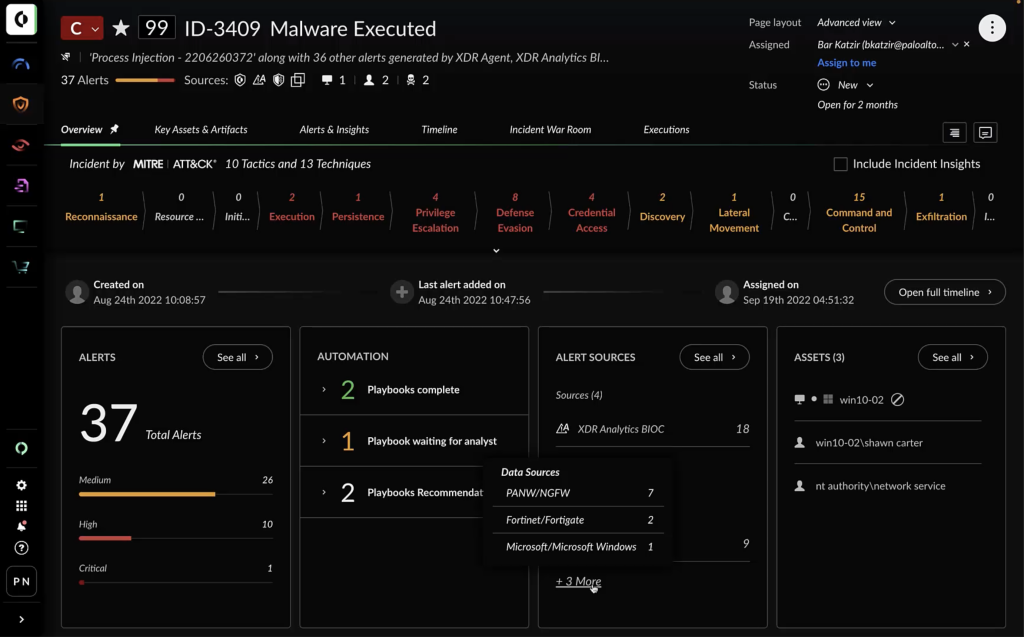
Task: Select the Lateral Movement tactic
Action: [734, 213]
